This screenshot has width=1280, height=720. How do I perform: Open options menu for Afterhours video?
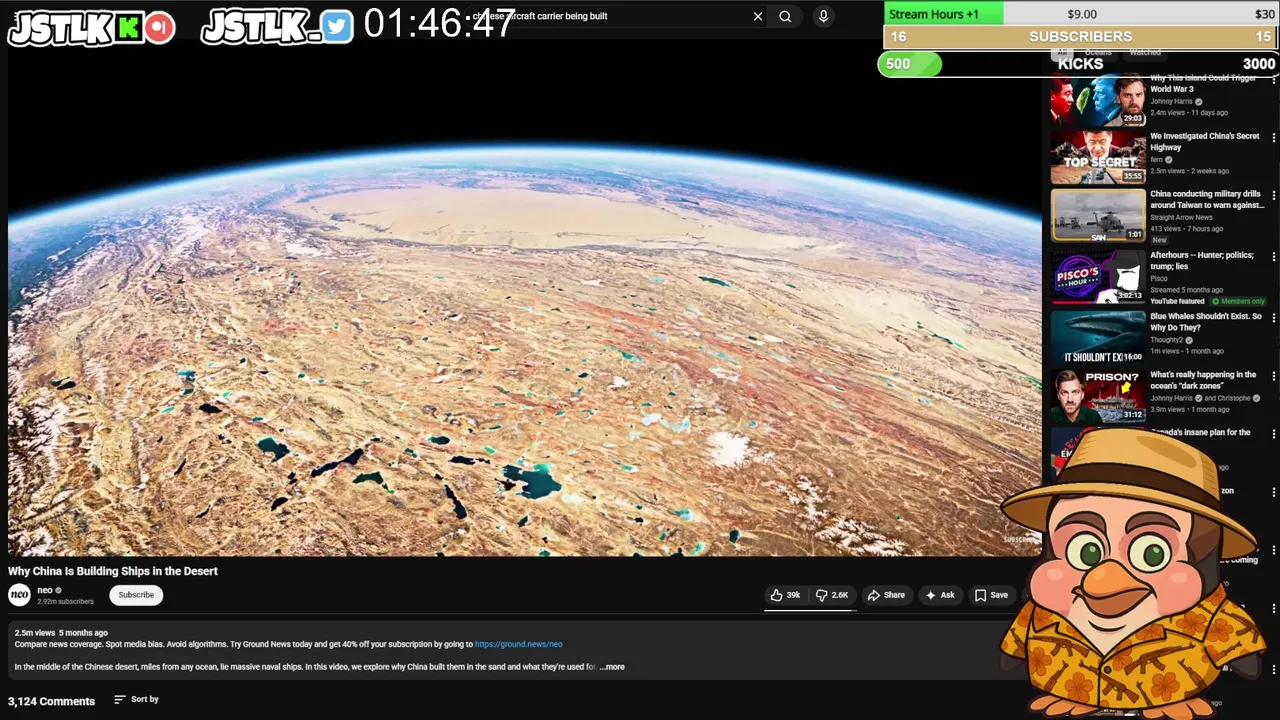(1273, 256)
